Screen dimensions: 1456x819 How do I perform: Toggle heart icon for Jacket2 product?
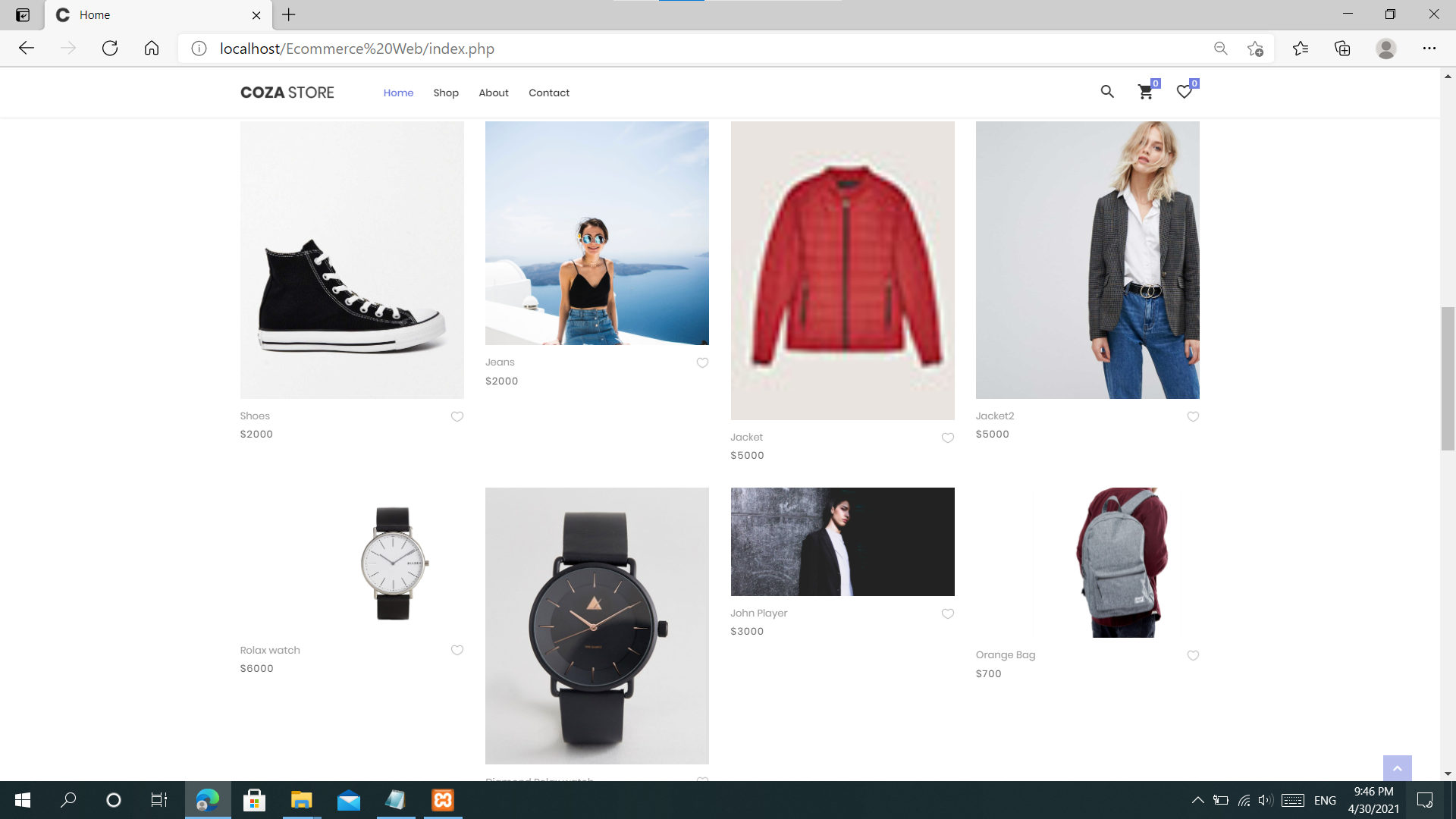(x=1193, y=416)
